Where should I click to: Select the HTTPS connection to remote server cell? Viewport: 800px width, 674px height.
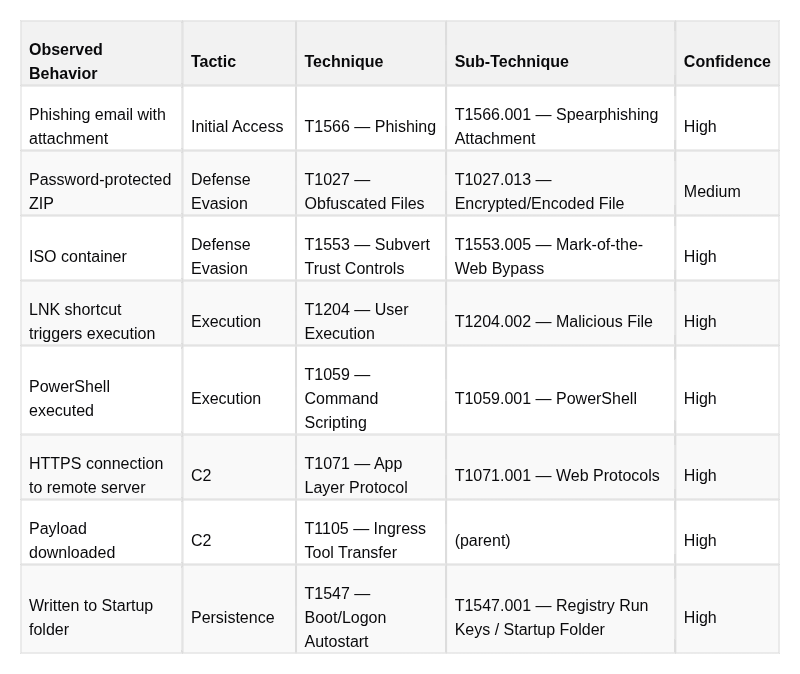[101, 467]
